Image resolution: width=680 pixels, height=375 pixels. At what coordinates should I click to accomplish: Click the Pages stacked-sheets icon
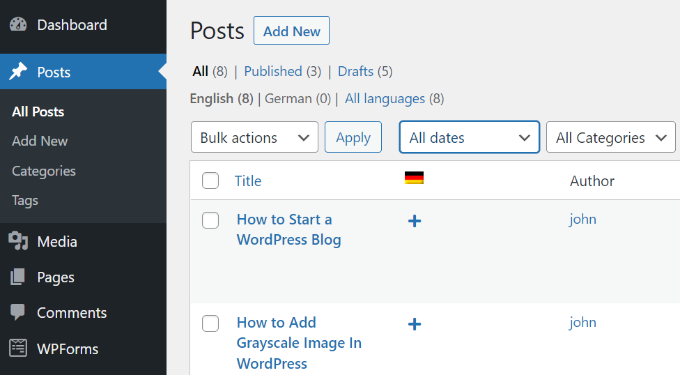point(18,277)
